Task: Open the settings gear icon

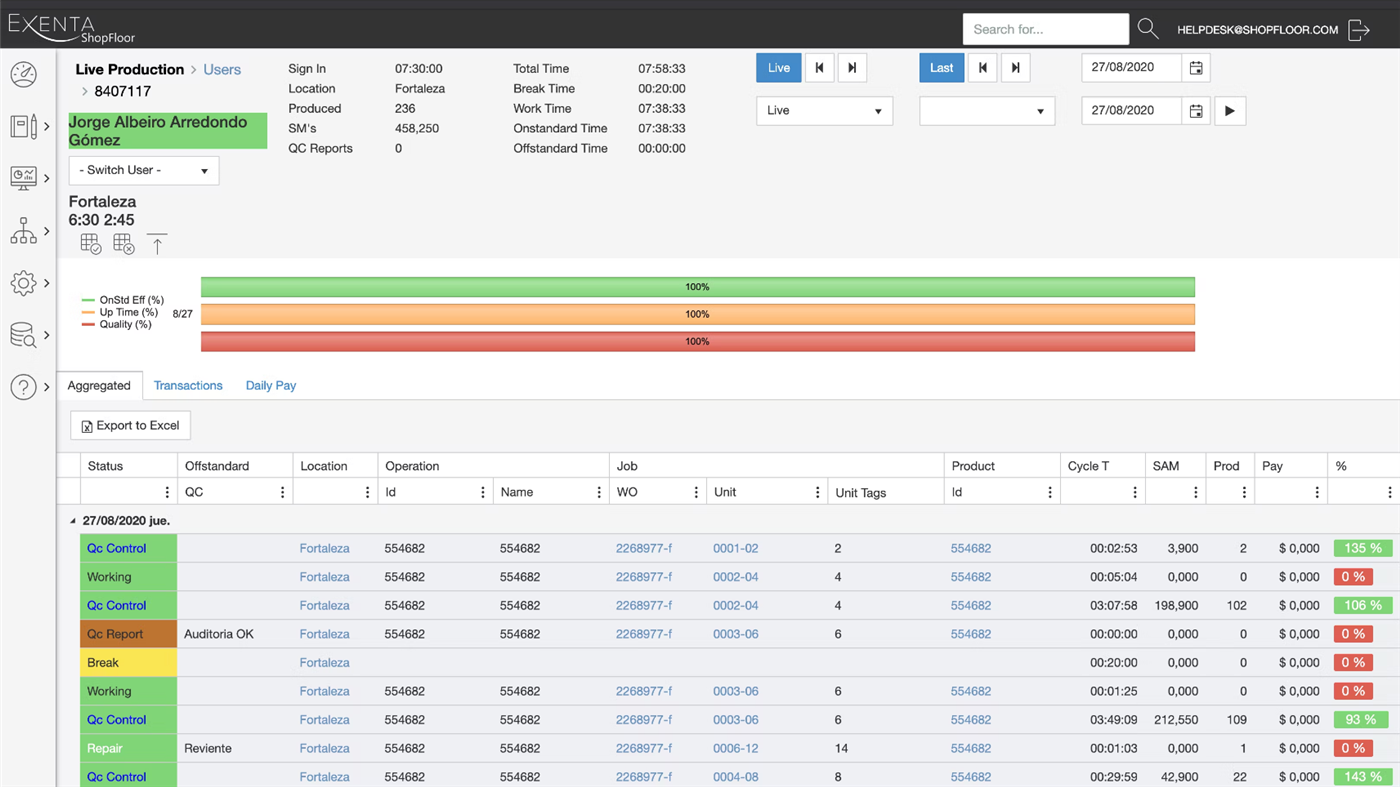Action: click(23, 283)
